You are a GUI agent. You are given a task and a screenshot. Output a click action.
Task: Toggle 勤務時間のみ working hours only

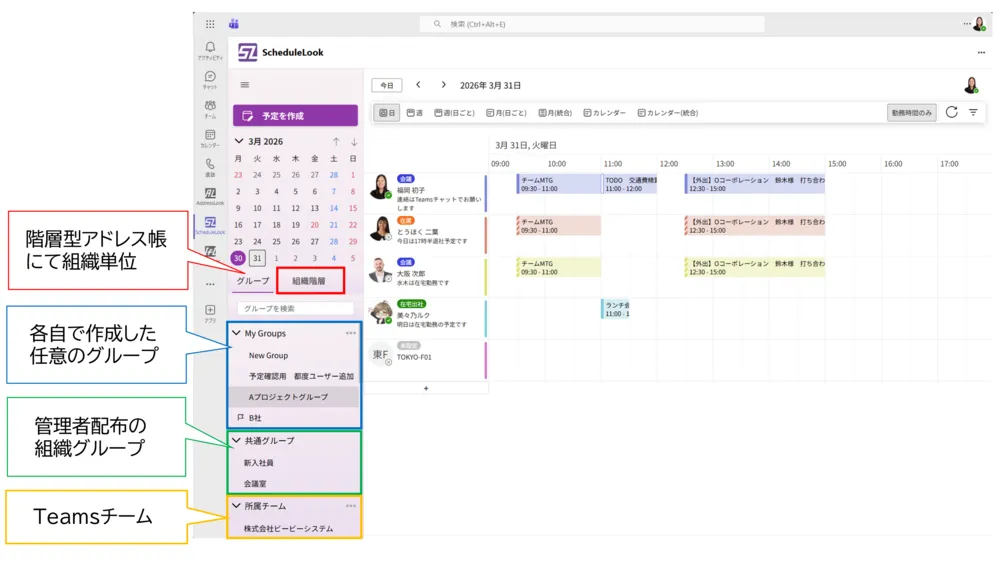tap(911, 113)
